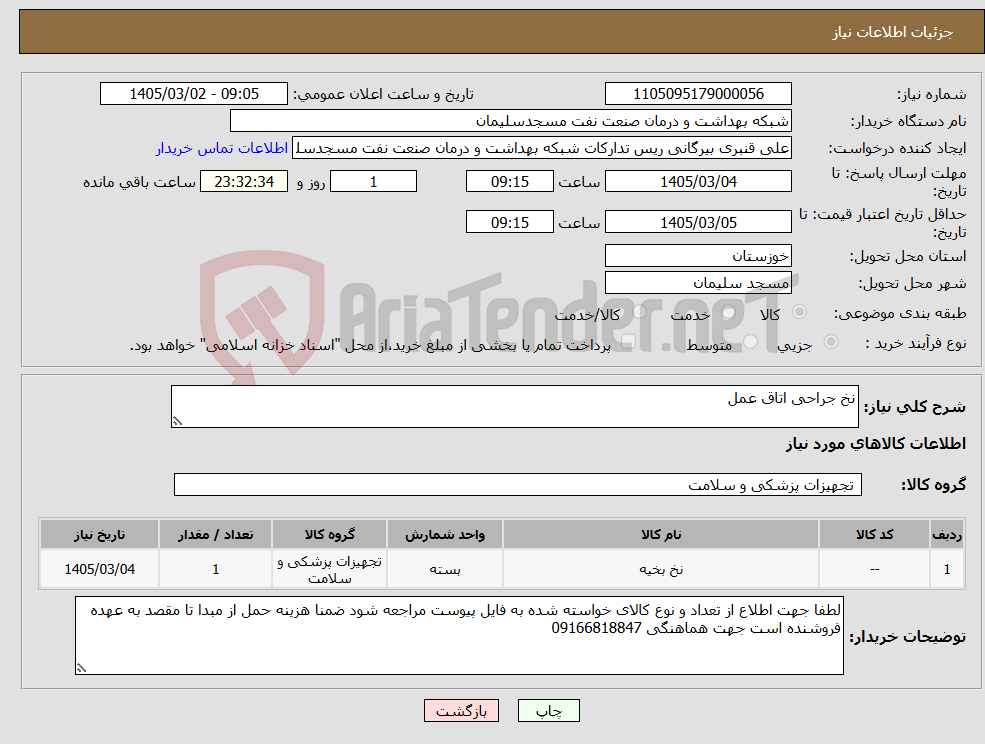Click price validity date 1405/03/05 field
This screenshot has width=985, height=744.
click(x=698, y=222)
